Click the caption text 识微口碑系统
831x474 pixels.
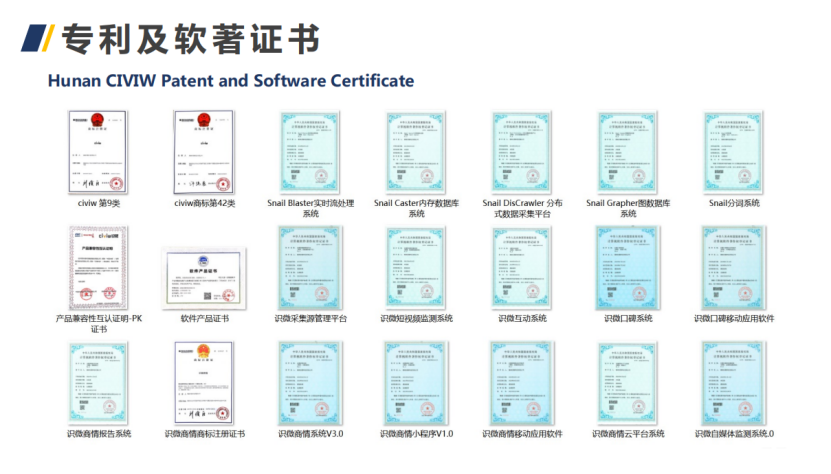coord(629,318)
